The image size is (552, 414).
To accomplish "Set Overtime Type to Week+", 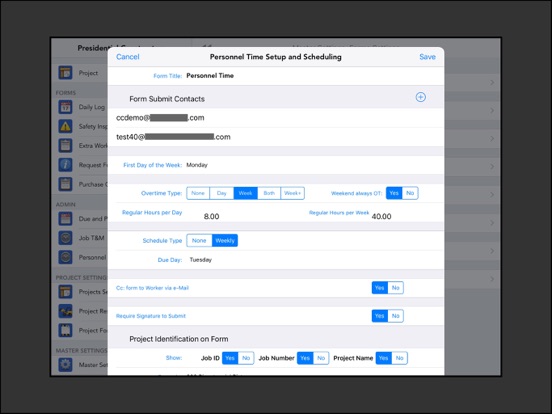I will [x=293, y=193].
